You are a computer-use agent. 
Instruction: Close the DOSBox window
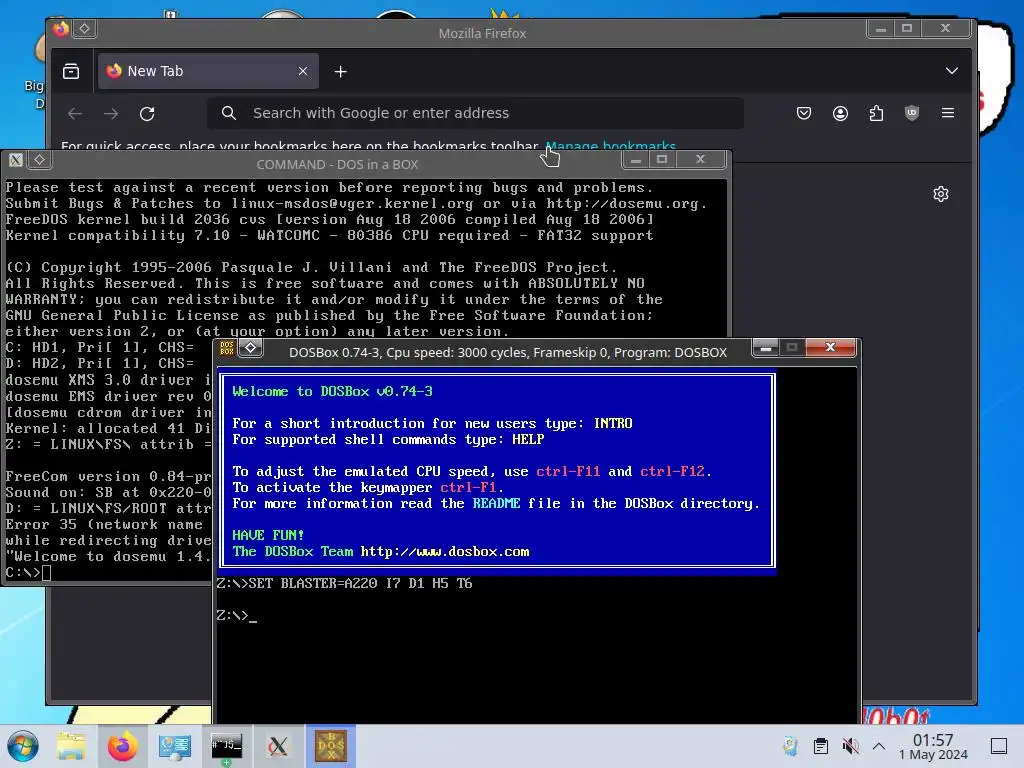(830, 347)
